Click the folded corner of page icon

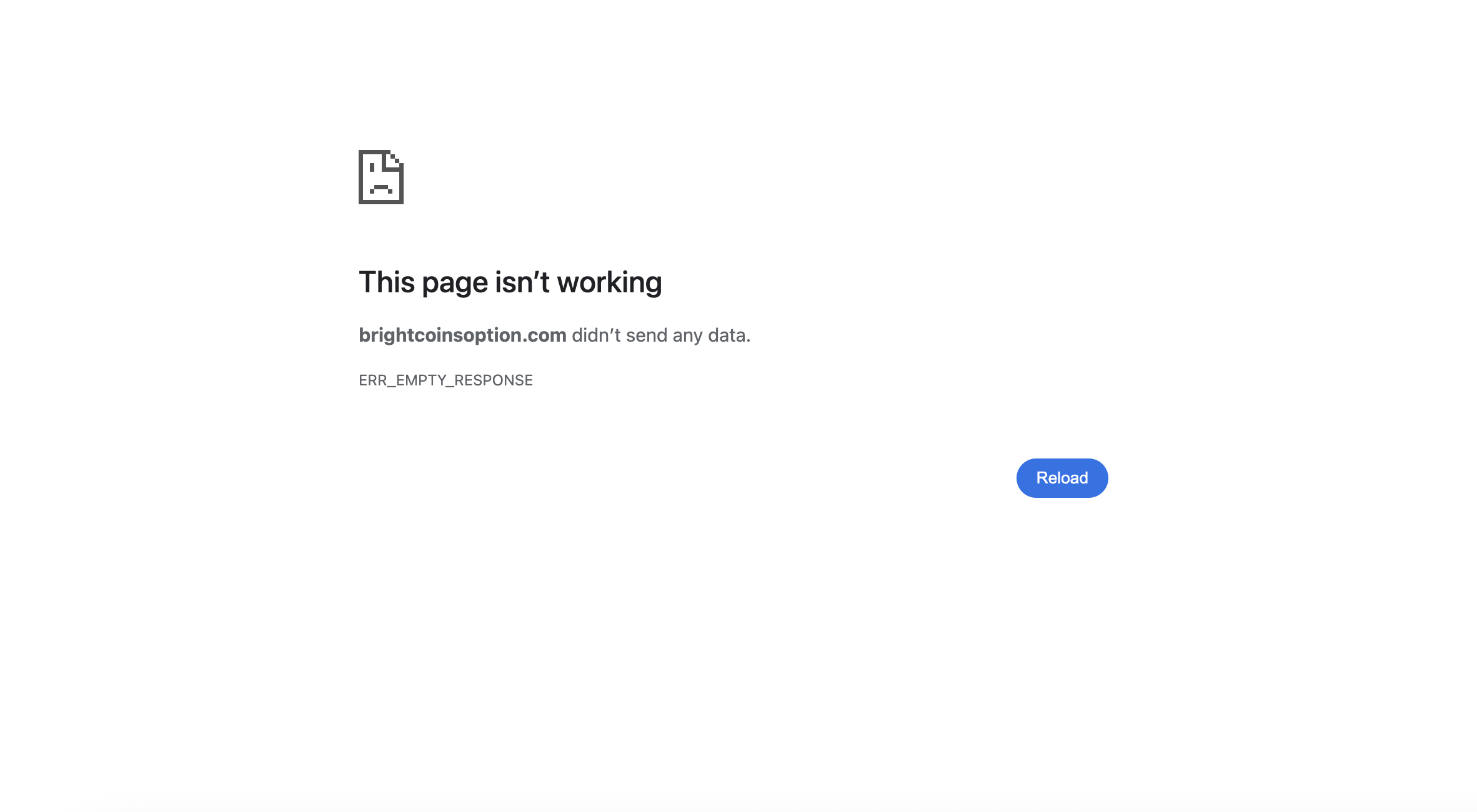(x=395, y=160)
